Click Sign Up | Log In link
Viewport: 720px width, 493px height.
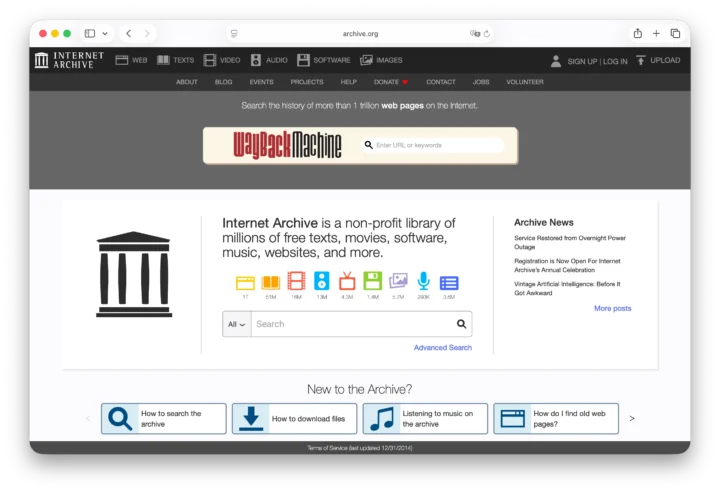click(x=597, y=62)
